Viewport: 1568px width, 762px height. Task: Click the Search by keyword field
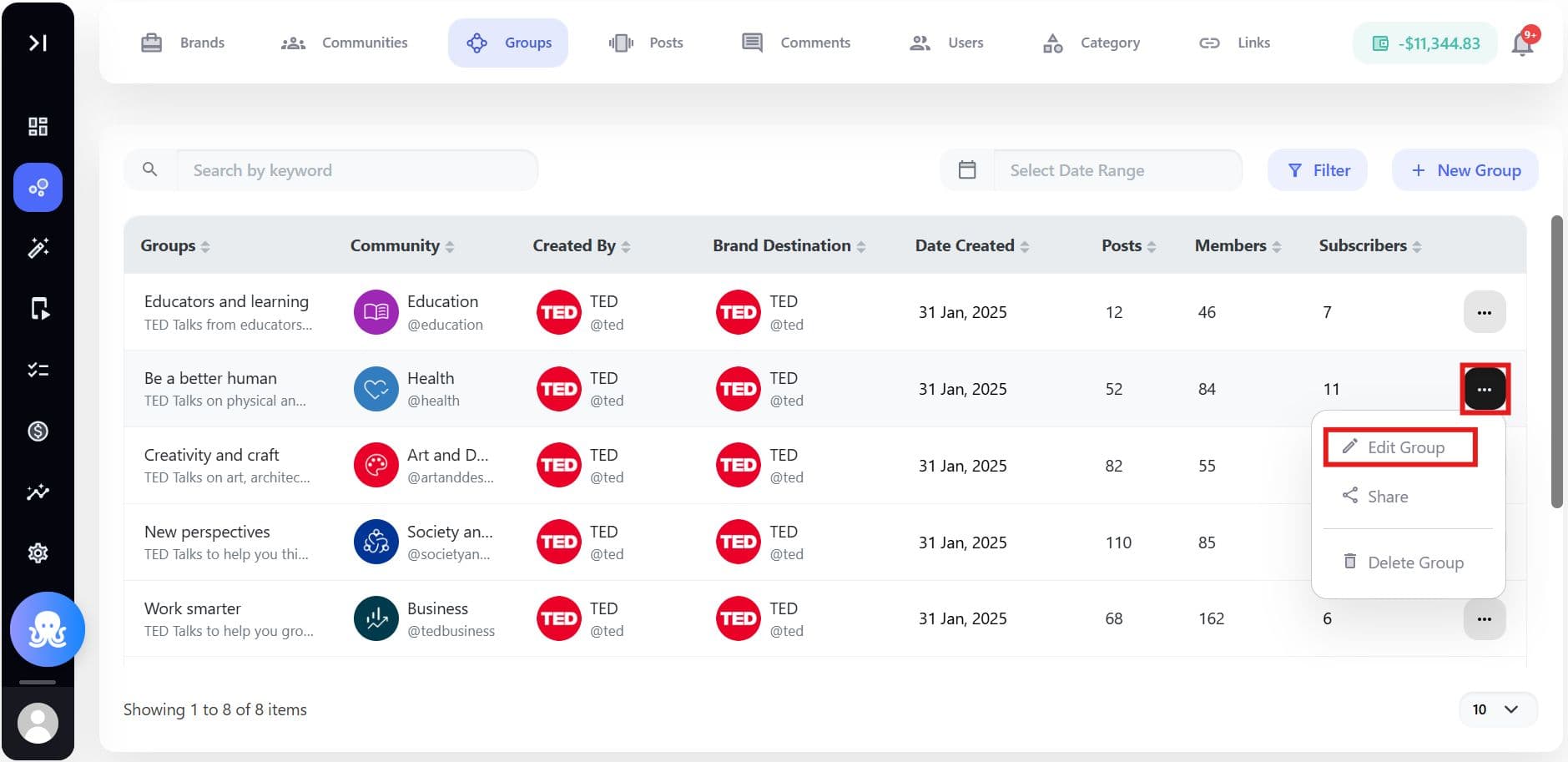point(357,170)
